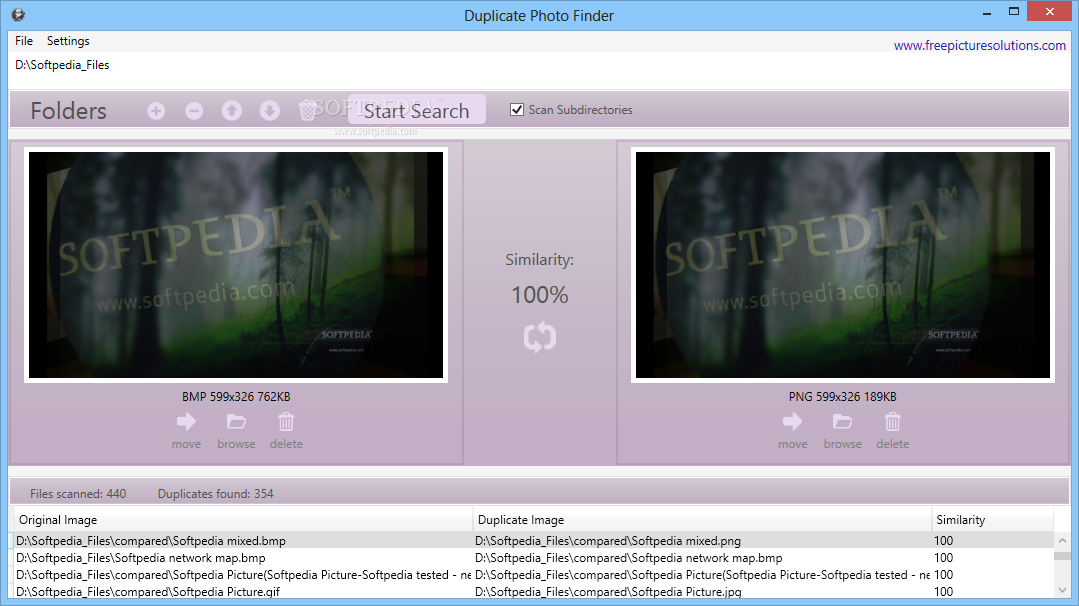
Task: Click the add folder plus icon
Action: [156, 111]
